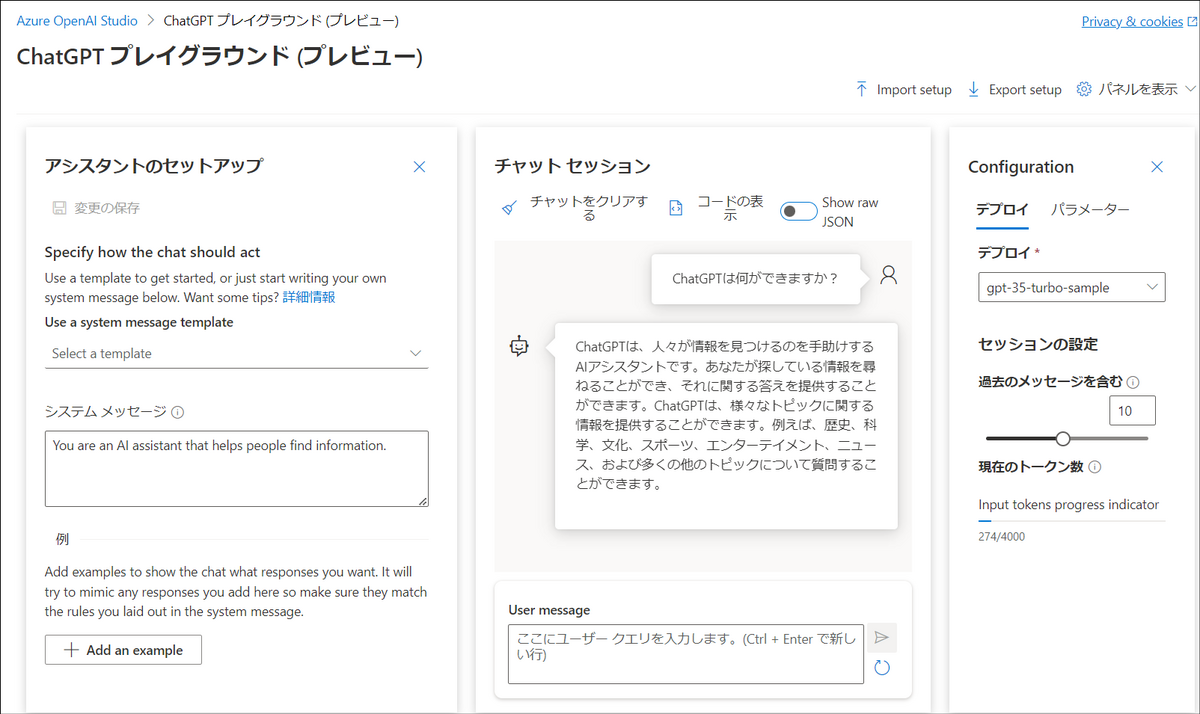Image resolution: width=1200 pixels, height=714 pixels.
Task: Close the Assistant setup panel
Action: coord(420,167)
